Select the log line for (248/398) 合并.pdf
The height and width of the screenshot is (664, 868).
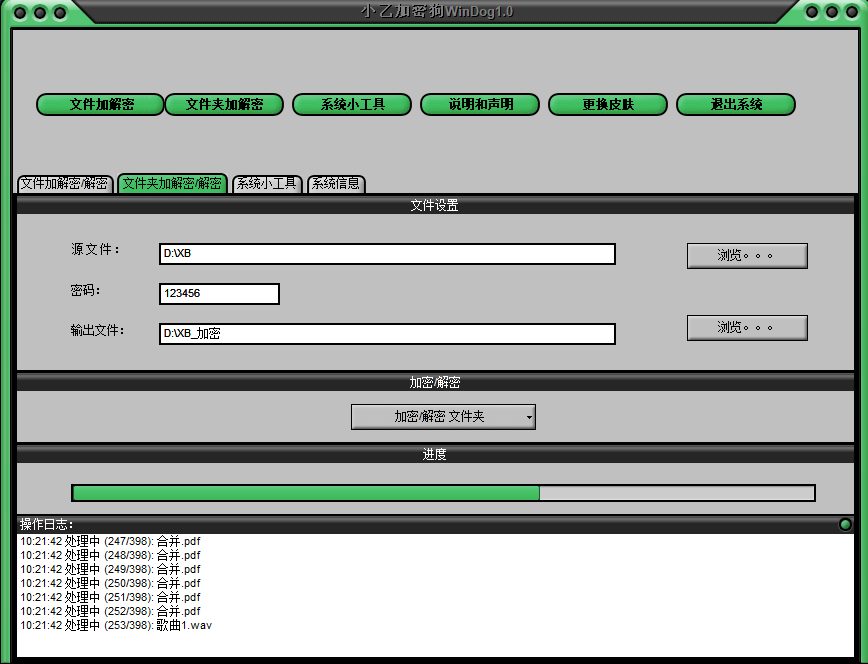point(110,555)
